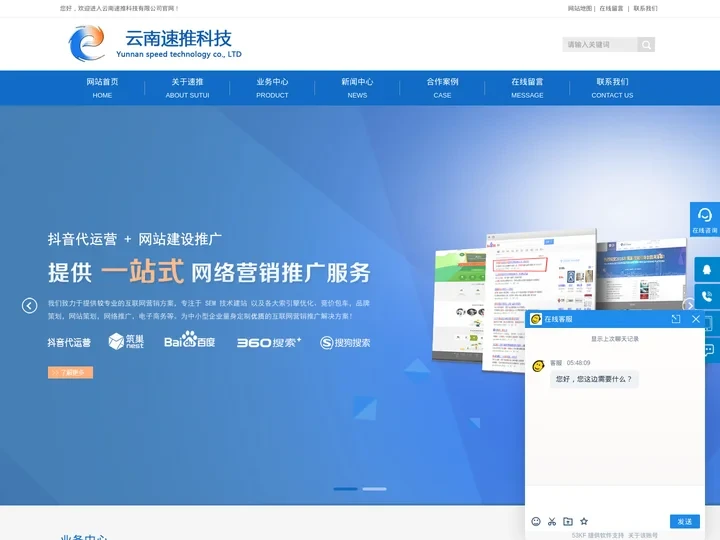Click the 搜狗搜索 logo in banner
The height and width of the screenshot is (540, 720).
[x=345, y=343]
